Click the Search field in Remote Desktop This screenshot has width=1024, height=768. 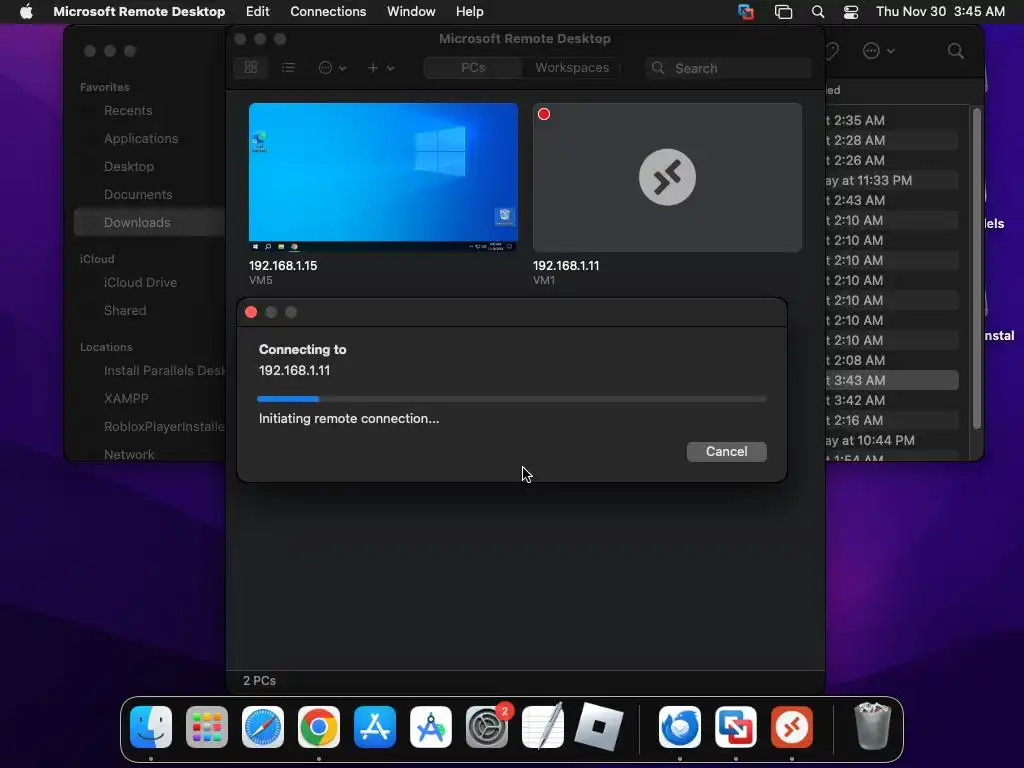tap(729, 68)
